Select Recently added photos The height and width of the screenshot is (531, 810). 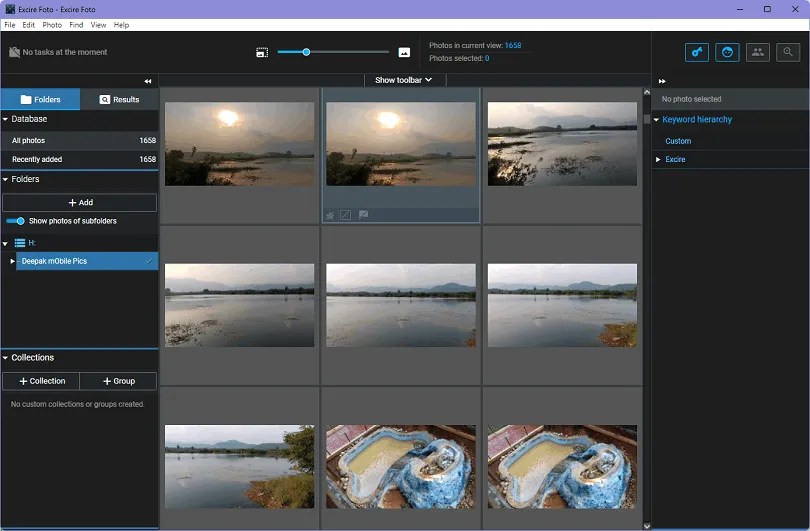(x=80, y=159)
